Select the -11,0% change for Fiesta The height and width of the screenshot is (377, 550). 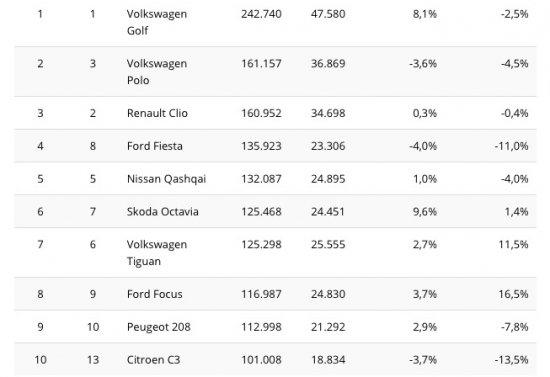[x=511, y=146]
